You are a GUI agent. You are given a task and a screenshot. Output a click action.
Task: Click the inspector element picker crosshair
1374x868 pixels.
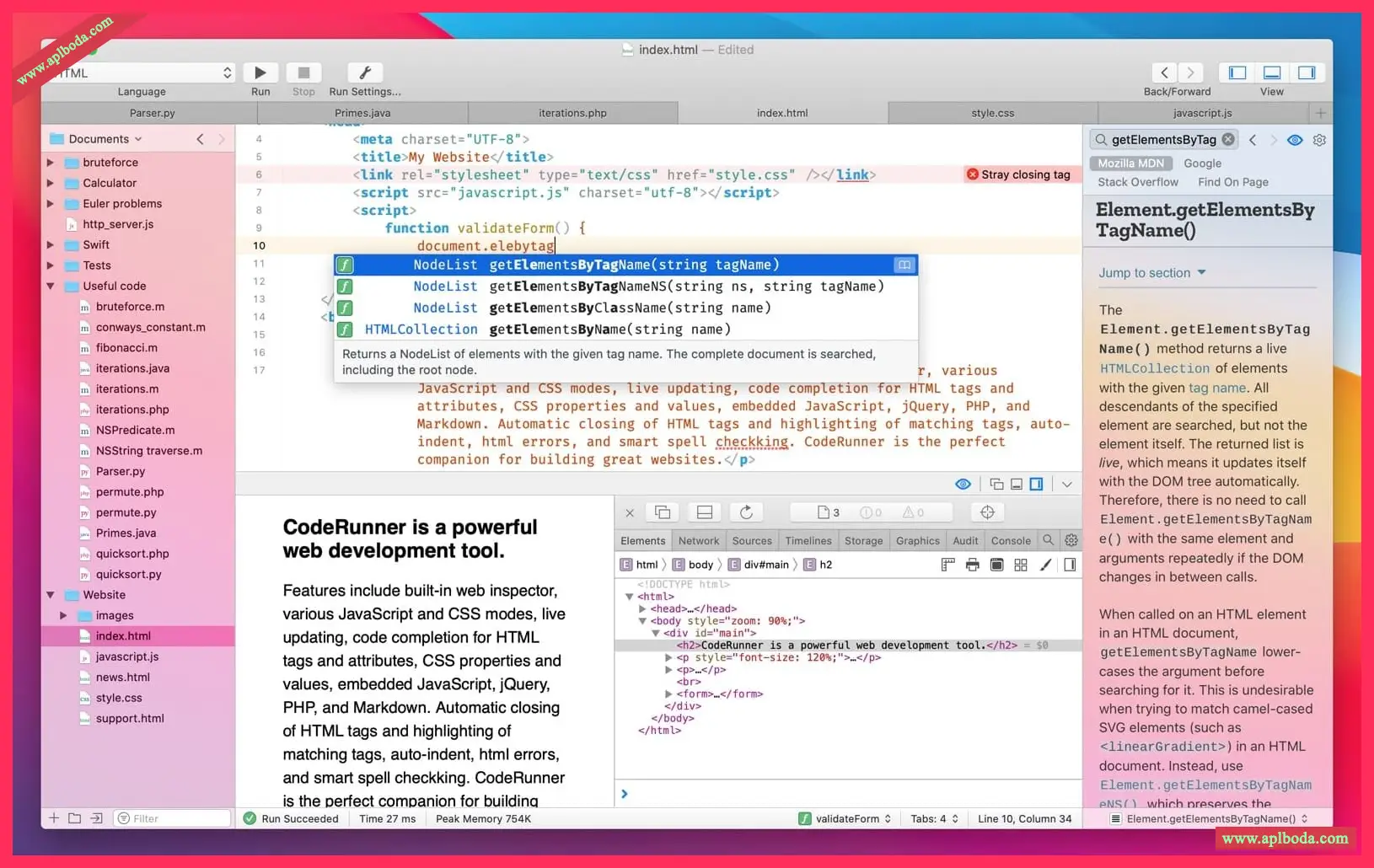pos(987,512)
